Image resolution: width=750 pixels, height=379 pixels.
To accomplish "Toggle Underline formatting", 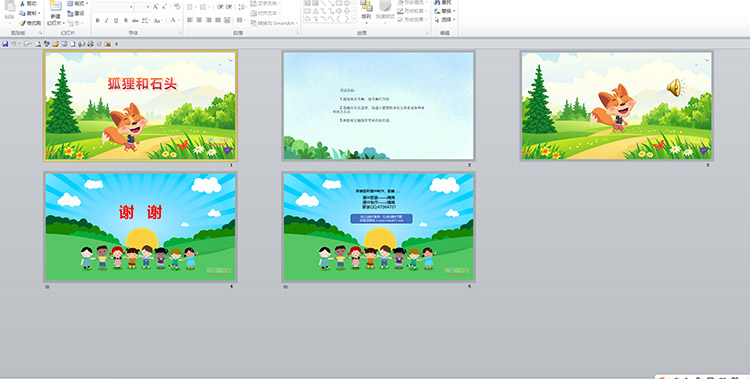I will pos(116,20).
